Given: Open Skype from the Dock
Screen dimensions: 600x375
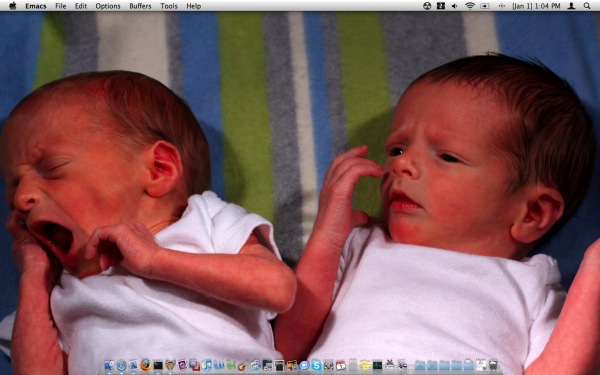Looking at the screenshot, I should tap(316, 365).
